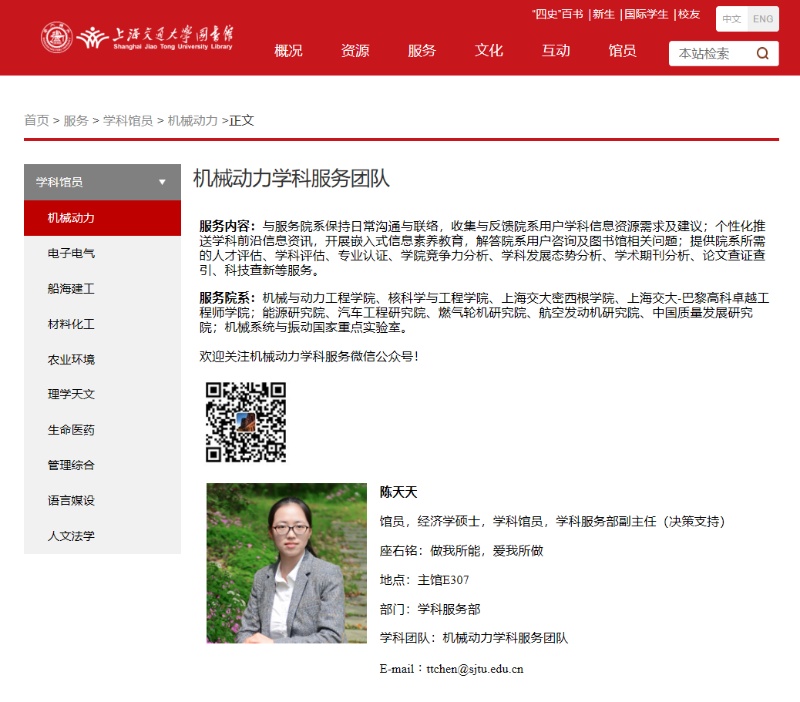Open the 新生 top link
The height and width of the screenshot is (702, 800).
click(604, 14)
